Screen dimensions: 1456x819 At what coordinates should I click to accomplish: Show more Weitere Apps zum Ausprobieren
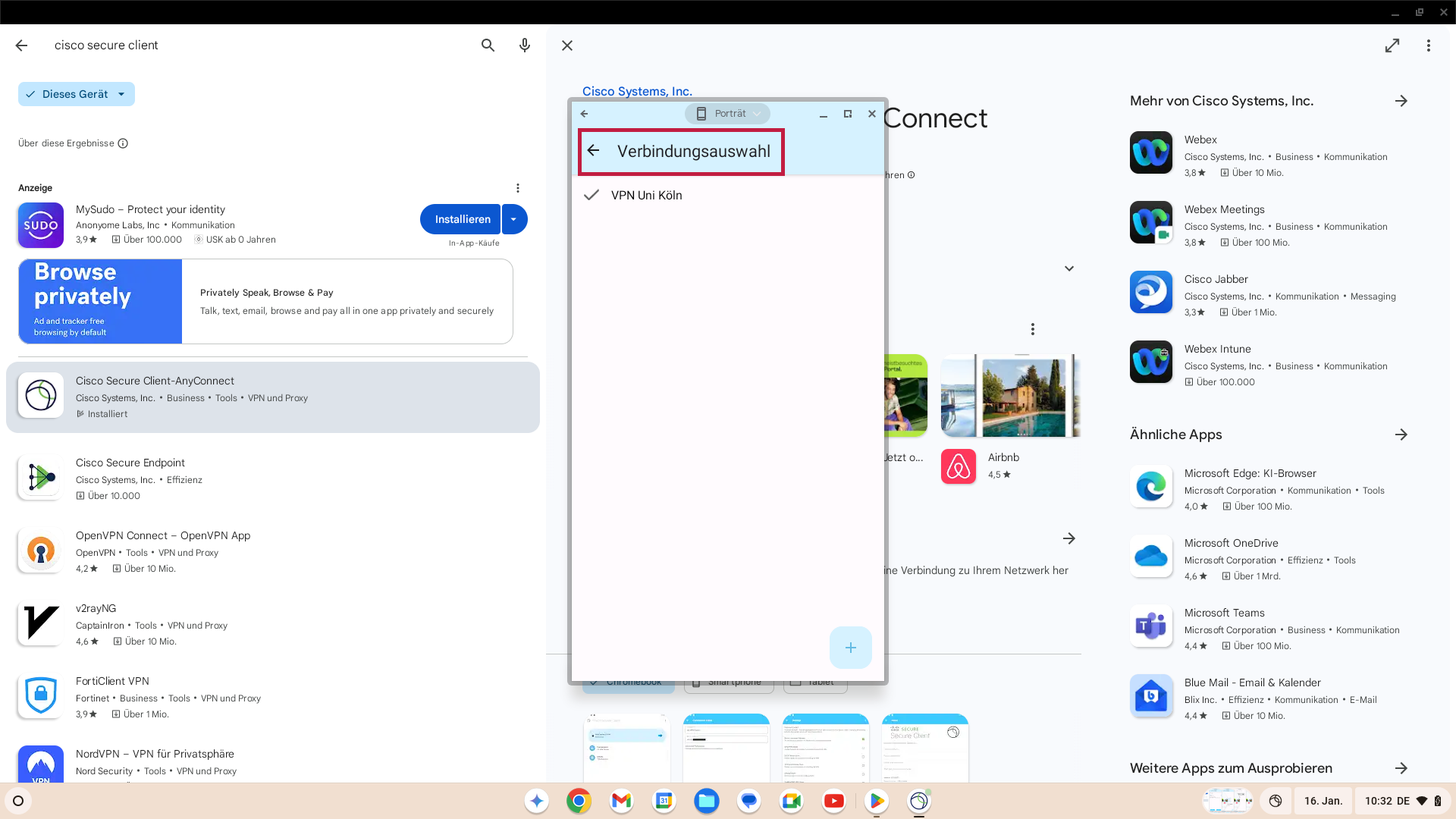coord(1401,768)
